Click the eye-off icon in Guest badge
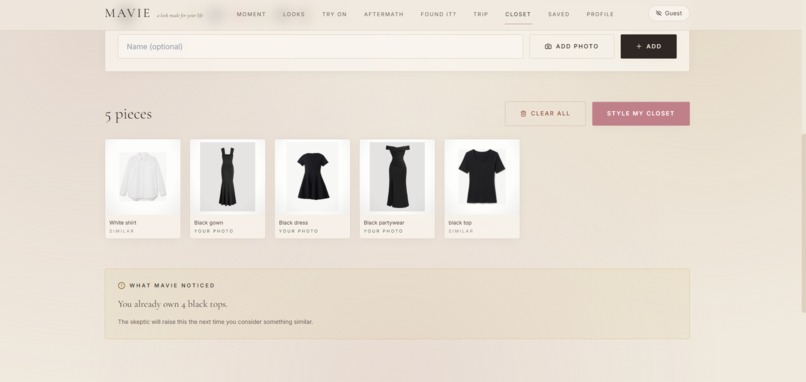 pyautogui.click(x=659, y=13)
